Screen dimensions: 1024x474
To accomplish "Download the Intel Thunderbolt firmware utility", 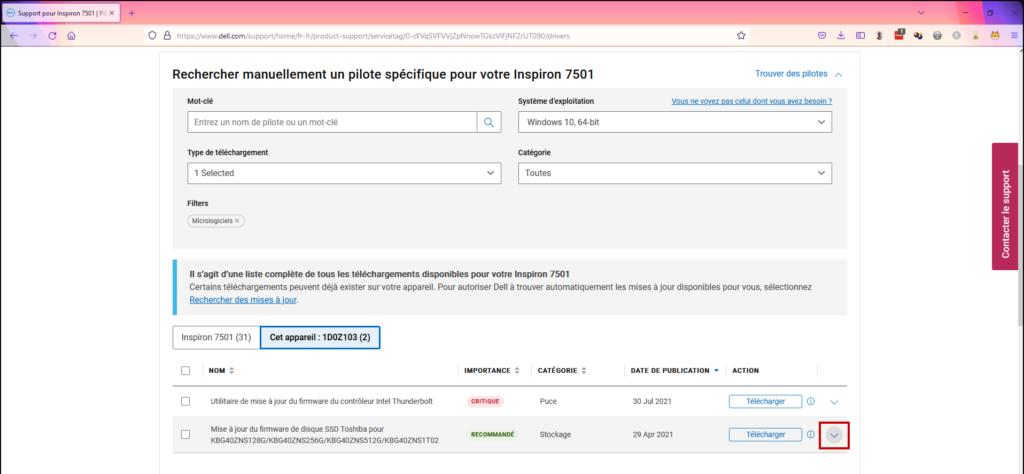I will (x=765, y=402).
